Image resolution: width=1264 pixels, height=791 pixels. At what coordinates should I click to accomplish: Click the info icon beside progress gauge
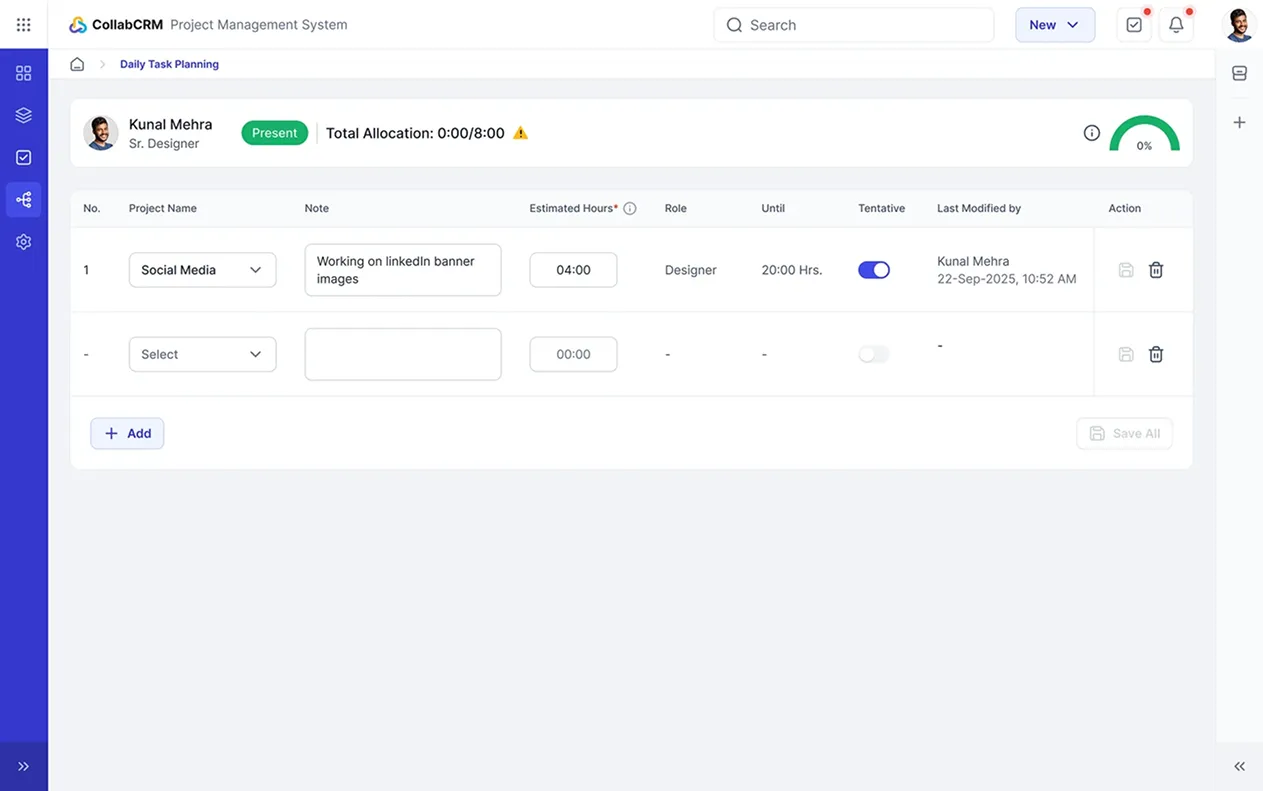(1092, 133)
